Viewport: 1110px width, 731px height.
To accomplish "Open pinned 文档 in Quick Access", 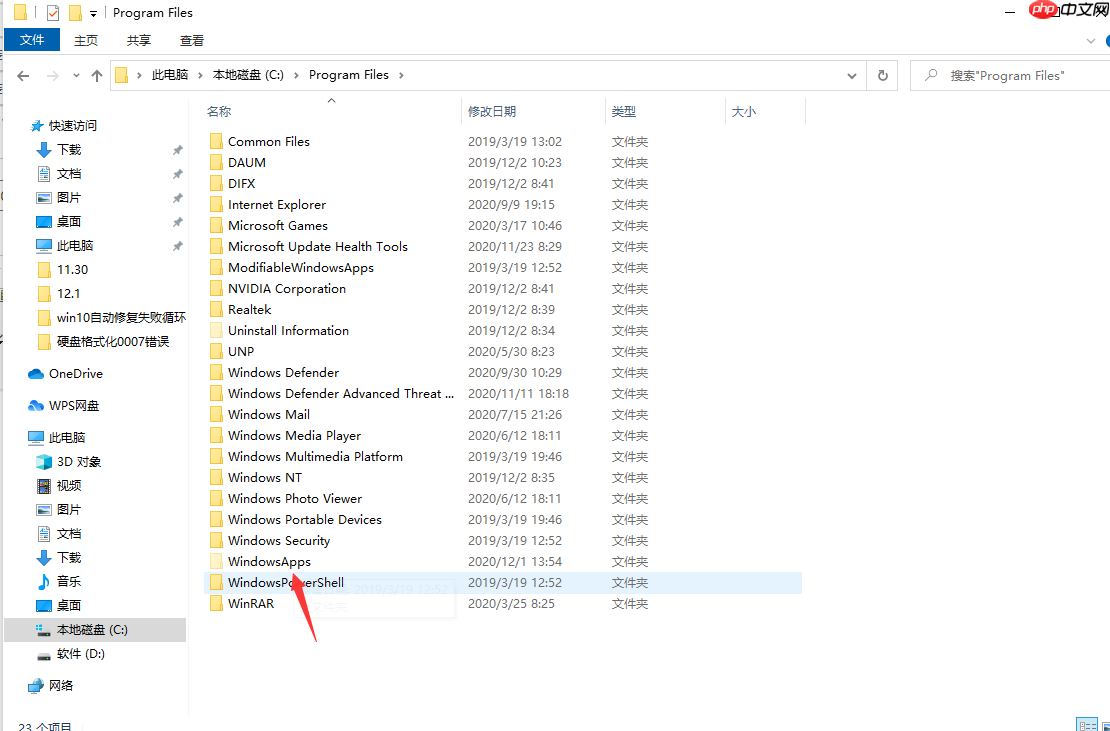I will click(x=69, y=174).
